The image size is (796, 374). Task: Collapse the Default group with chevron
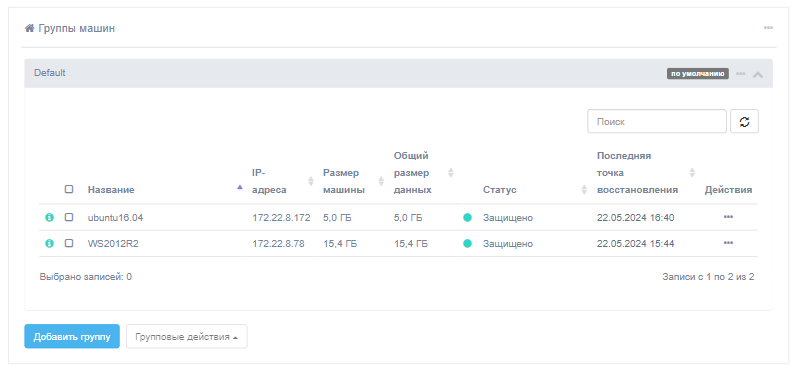(758, 75)
